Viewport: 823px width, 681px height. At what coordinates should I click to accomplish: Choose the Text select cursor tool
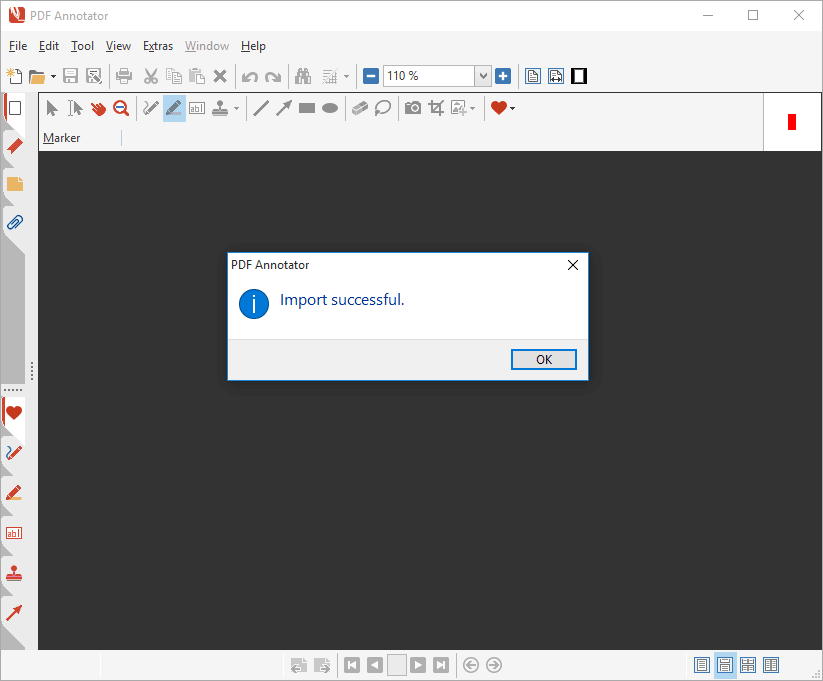[x=75, y=108]
